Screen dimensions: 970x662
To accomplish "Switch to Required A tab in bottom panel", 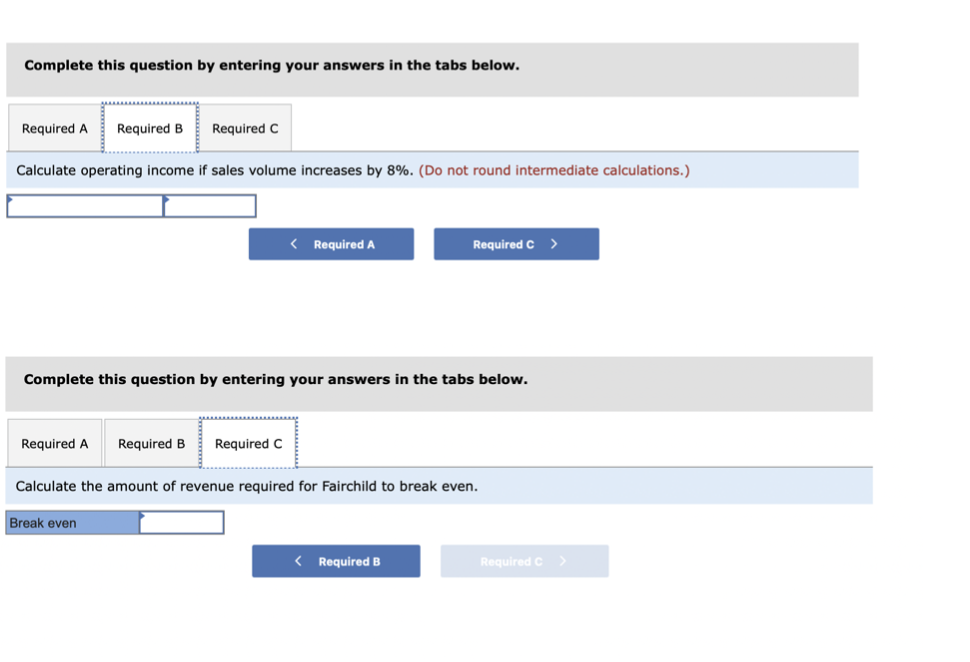I will [54, 443].
